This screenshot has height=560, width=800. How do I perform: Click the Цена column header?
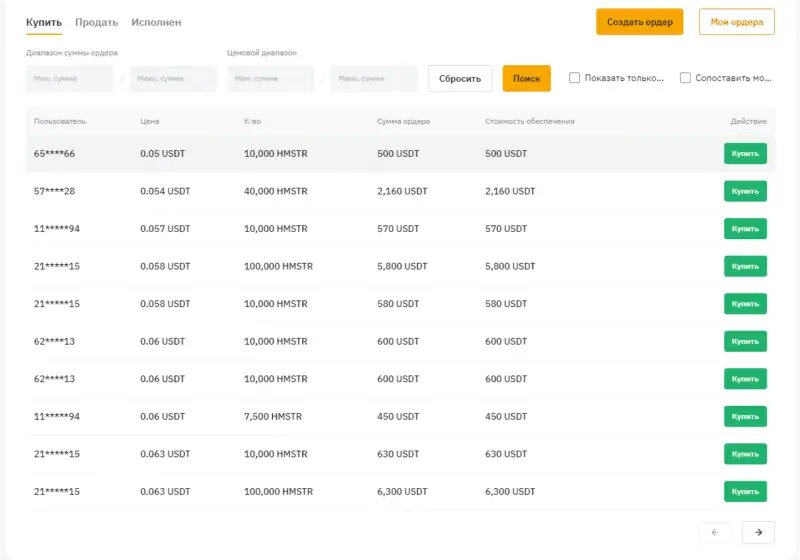tap(149, 121)
